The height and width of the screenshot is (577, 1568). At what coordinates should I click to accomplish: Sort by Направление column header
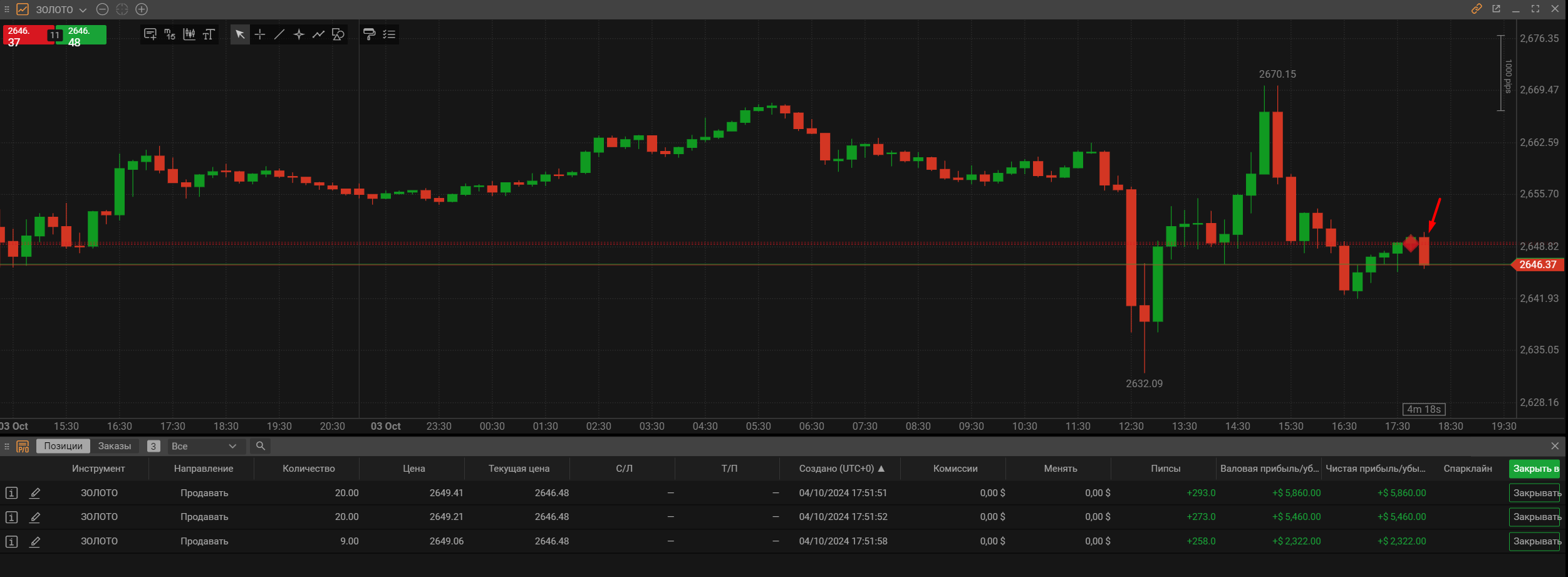204,469
